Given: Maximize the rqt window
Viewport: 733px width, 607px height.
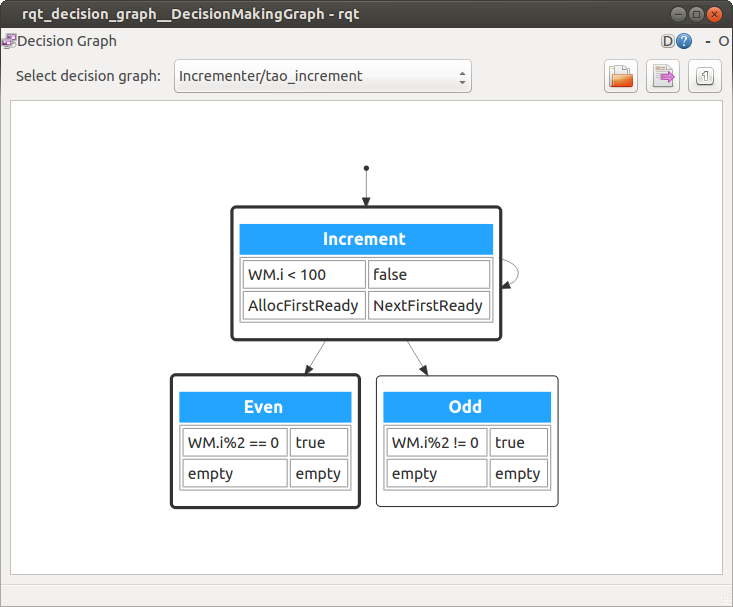Looking at the screenshot, I should pos(697,14).
